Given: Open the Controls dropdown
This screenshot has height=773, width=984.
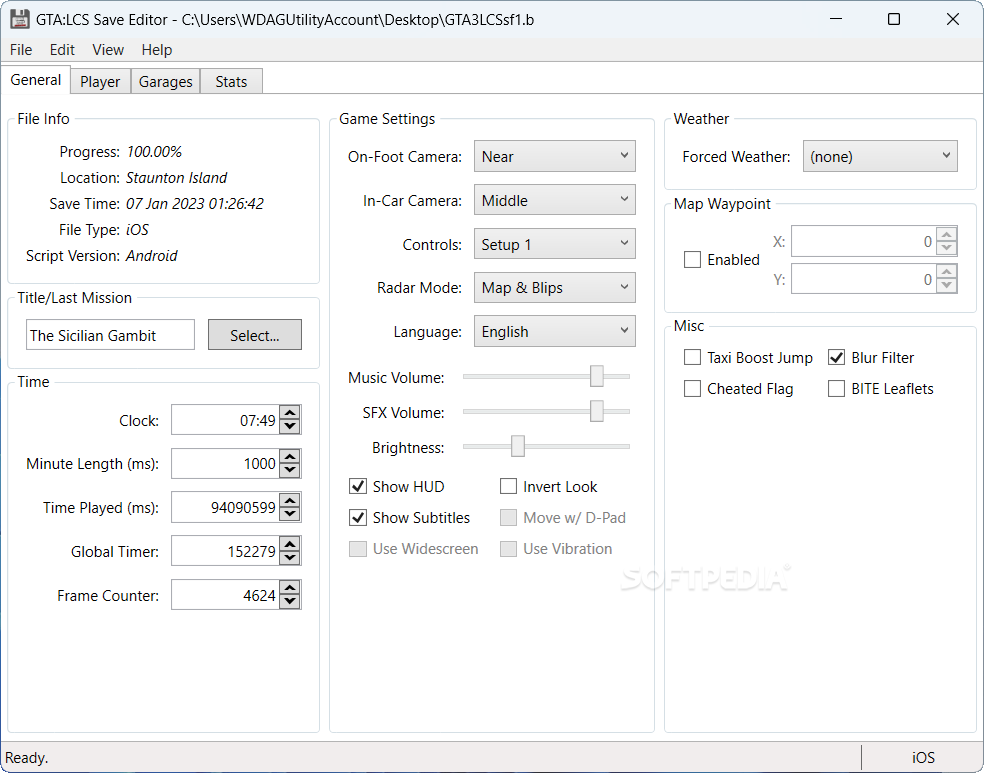Looking at the screenshot, I should pos(555,244).
